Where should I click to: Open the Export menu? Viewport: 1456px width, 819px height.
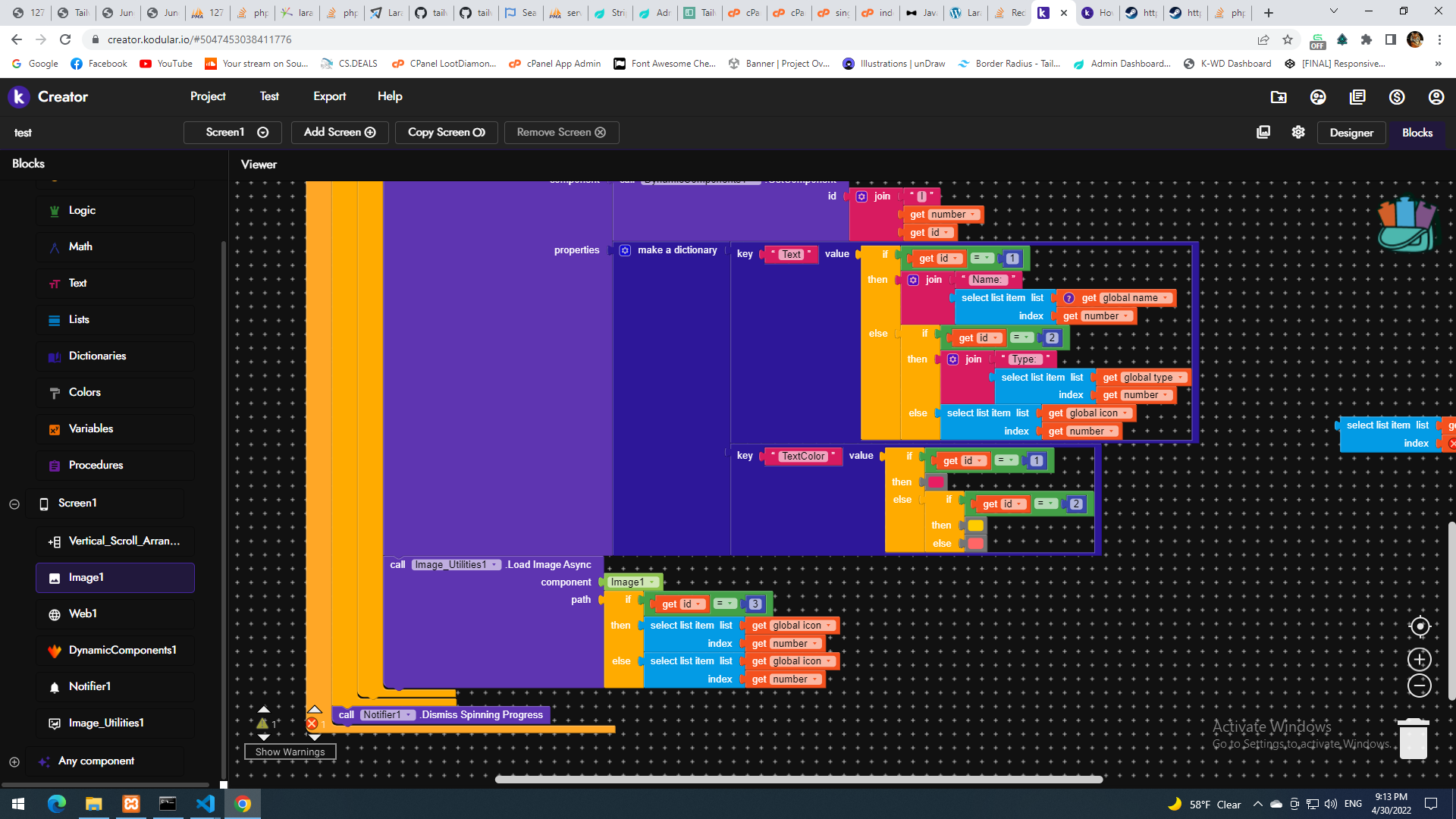coord(329,96)
